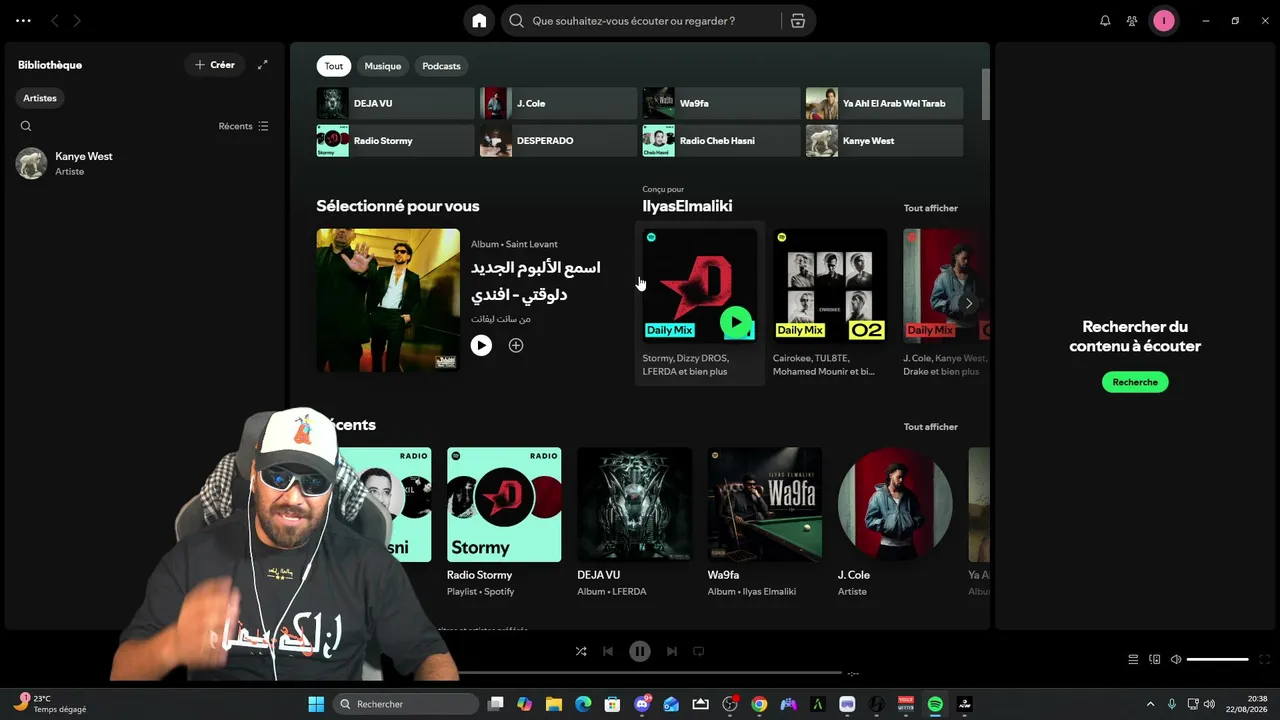Viewport: 1280px width, 720px height.
Task: Click the main content scrollbar
Action: (x=986, y=94)
